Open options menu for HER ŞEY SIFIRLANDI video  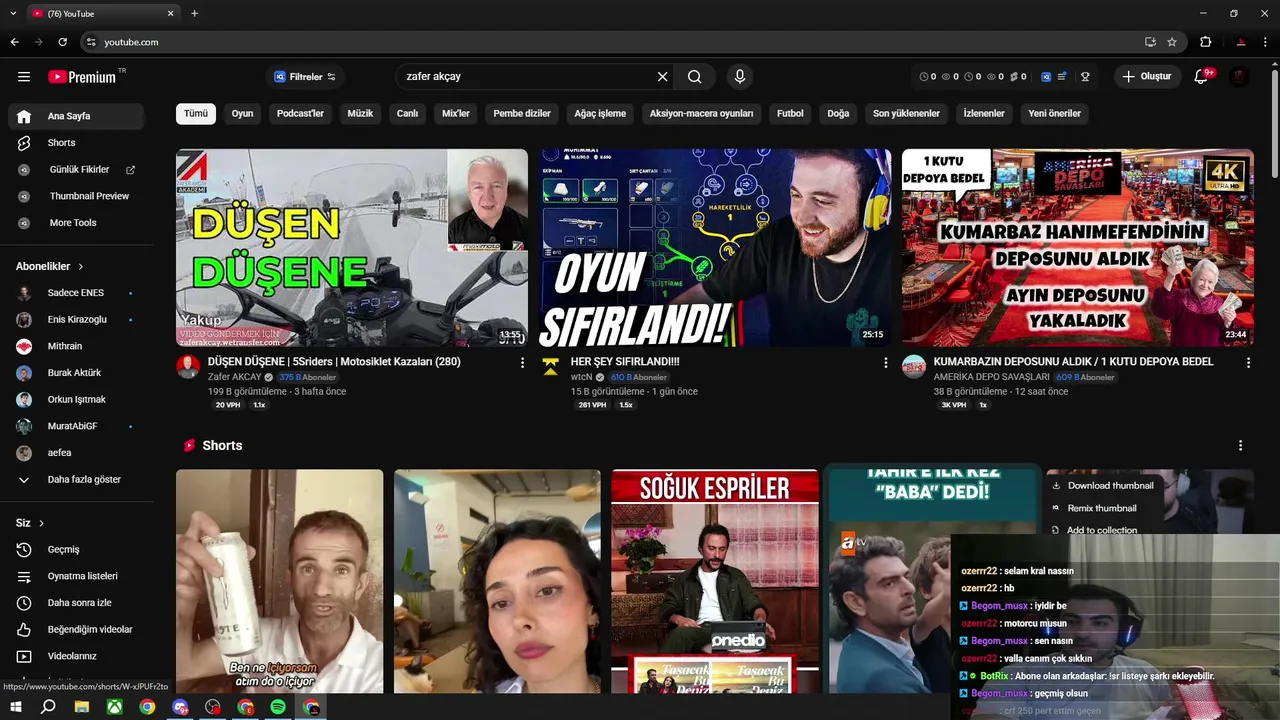(x=885, y=363)
